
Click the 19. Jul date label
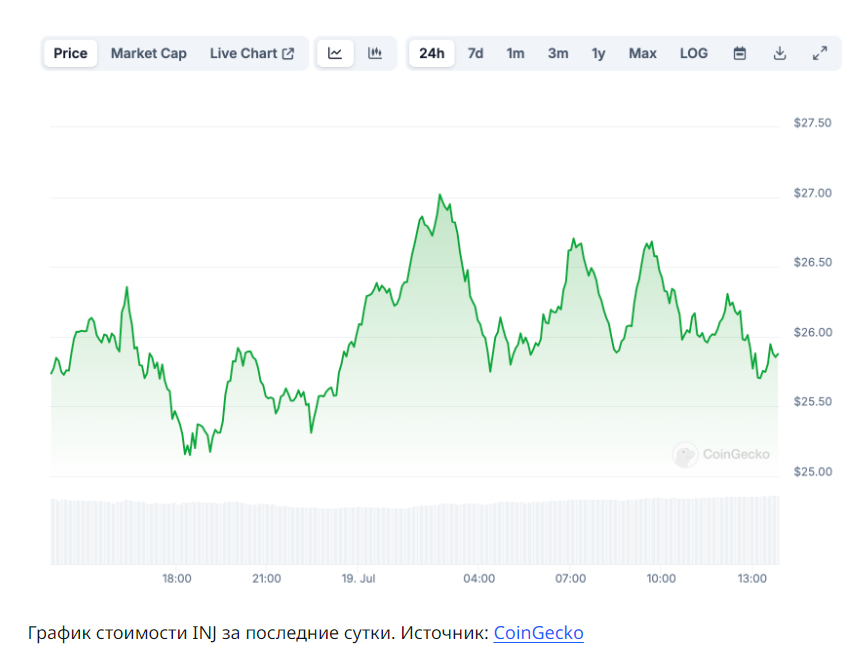tap(358, 579)
